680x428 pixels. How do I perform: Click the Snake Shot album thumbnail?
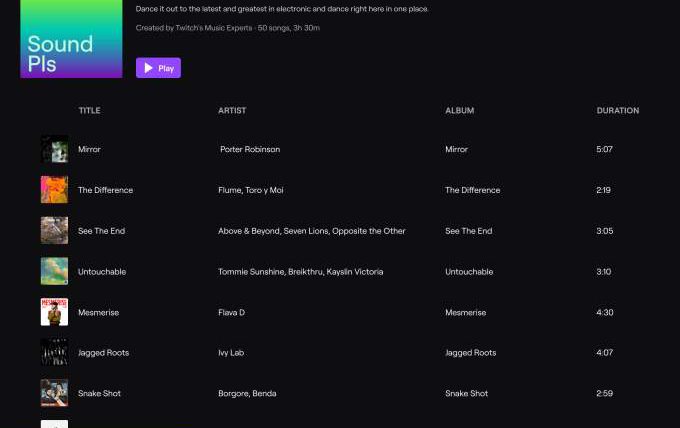(54, 393)
